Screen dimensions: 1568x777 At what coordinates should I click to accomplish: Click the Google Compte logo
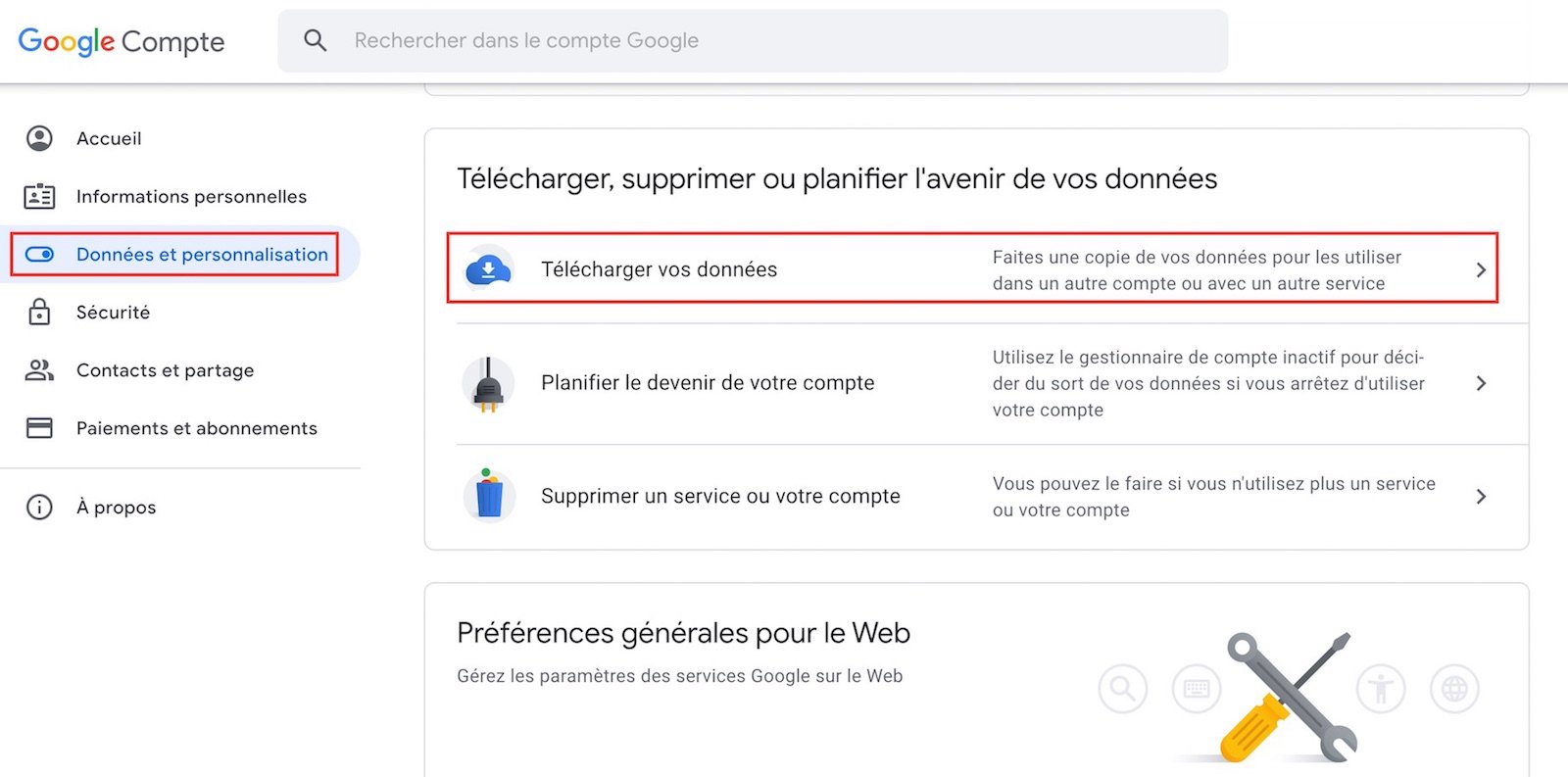click(x=120, y=41)
